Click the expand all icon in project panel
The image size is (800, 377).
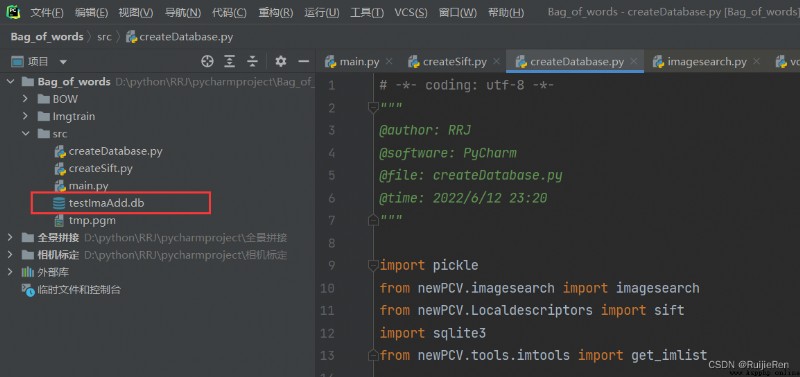coord(230,62)
